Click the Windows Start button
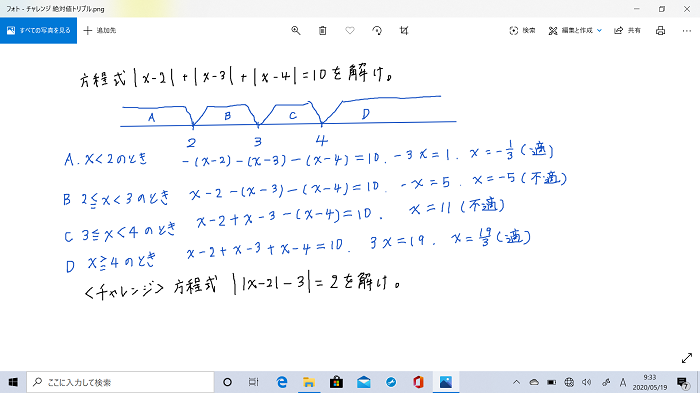This screenshot has height=393, width=700. tap(13, 382)
